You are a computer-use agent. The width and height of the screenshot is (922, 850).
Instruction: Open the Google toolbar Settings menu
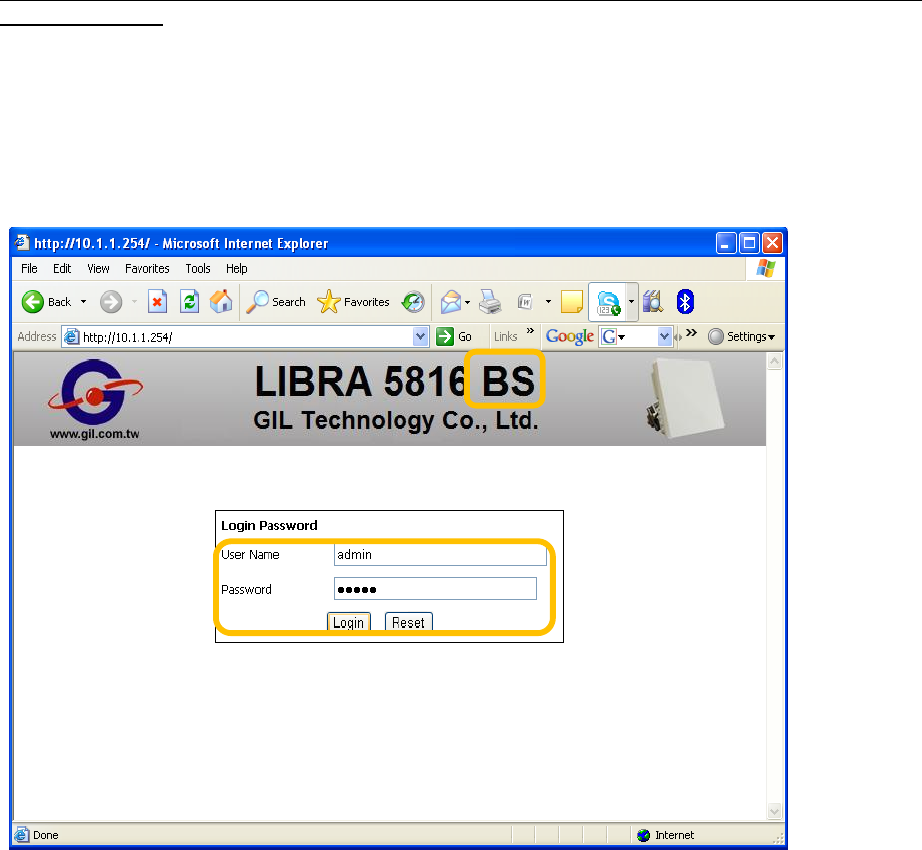click(741, 337)
